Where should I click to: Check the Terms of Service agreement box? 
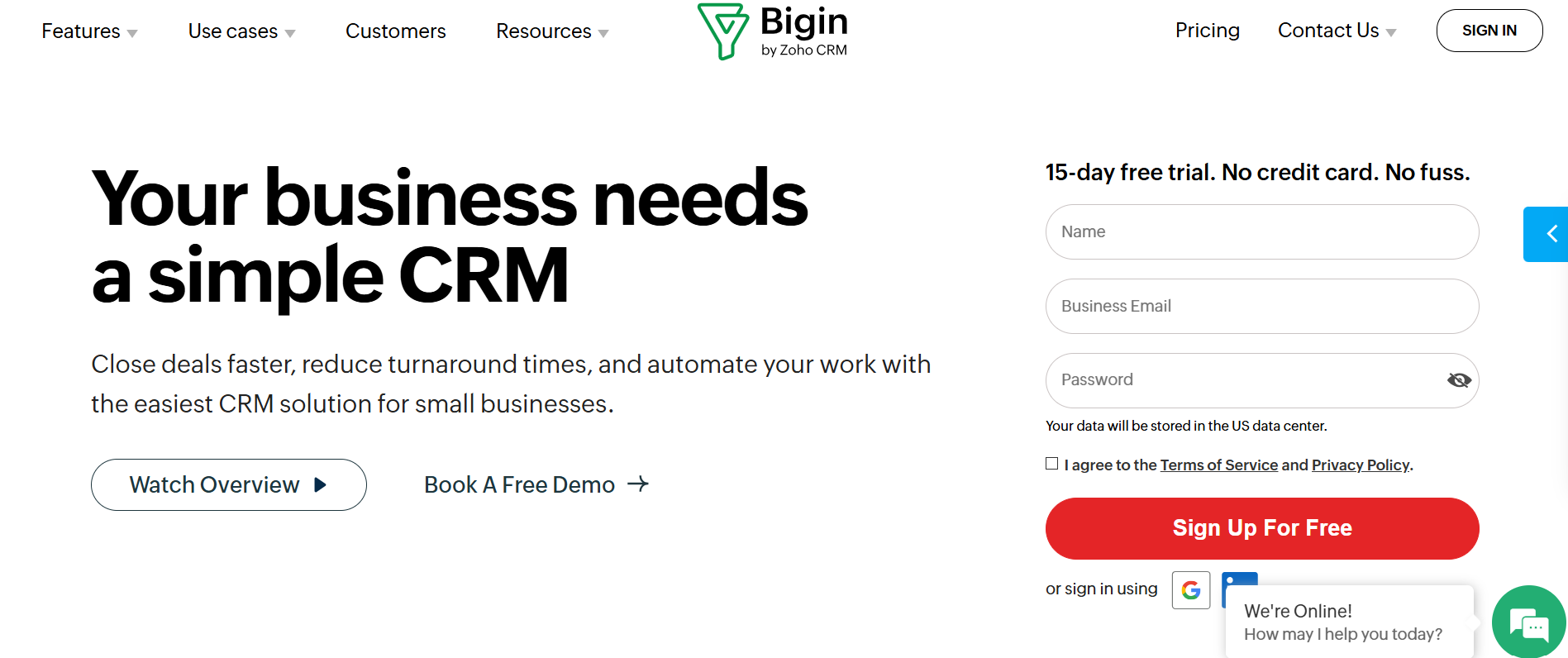tap(1052, 464)
